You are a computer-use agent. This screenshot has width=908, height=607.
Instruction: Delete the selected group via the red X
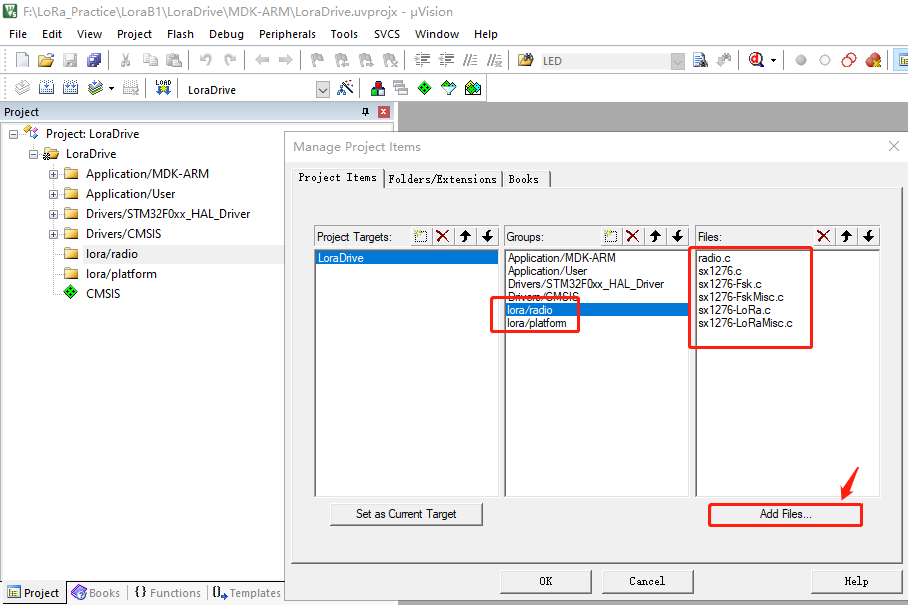633,236
